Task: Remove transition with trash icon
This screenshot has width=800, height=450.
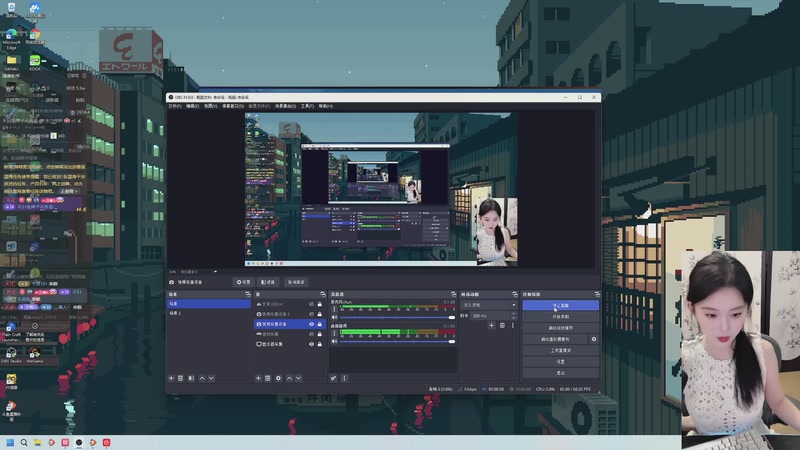Action: click(502, 326)
